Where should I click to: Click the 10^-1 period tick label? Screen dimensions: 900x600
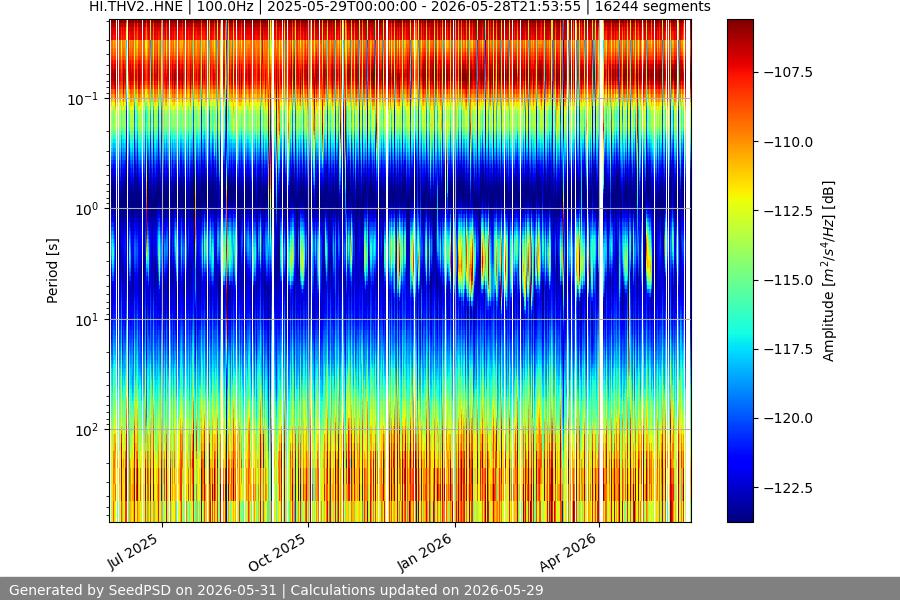click(83, 99)
